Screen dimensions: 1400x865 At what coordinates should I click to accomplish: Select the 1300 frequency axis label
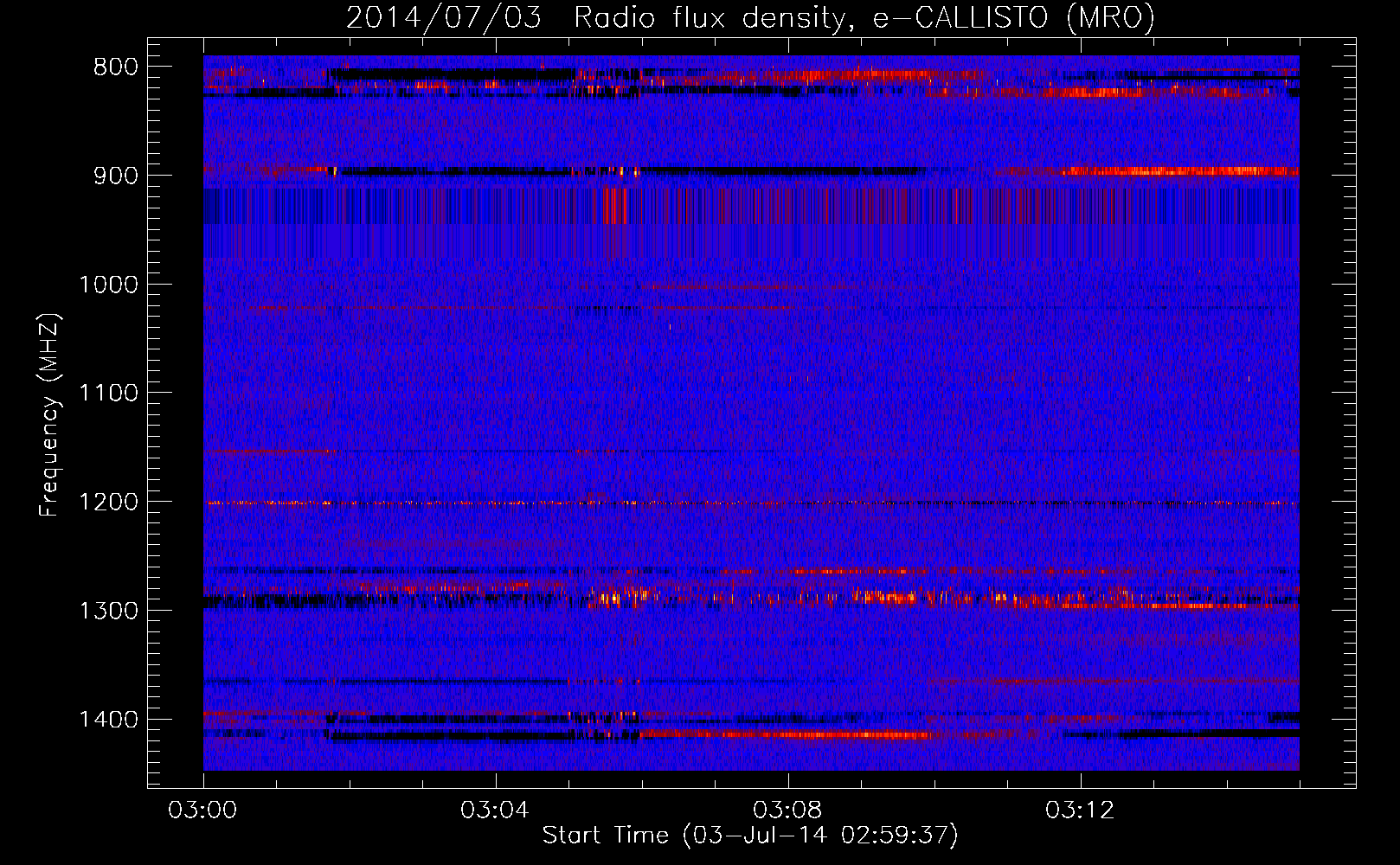[108, 611]
